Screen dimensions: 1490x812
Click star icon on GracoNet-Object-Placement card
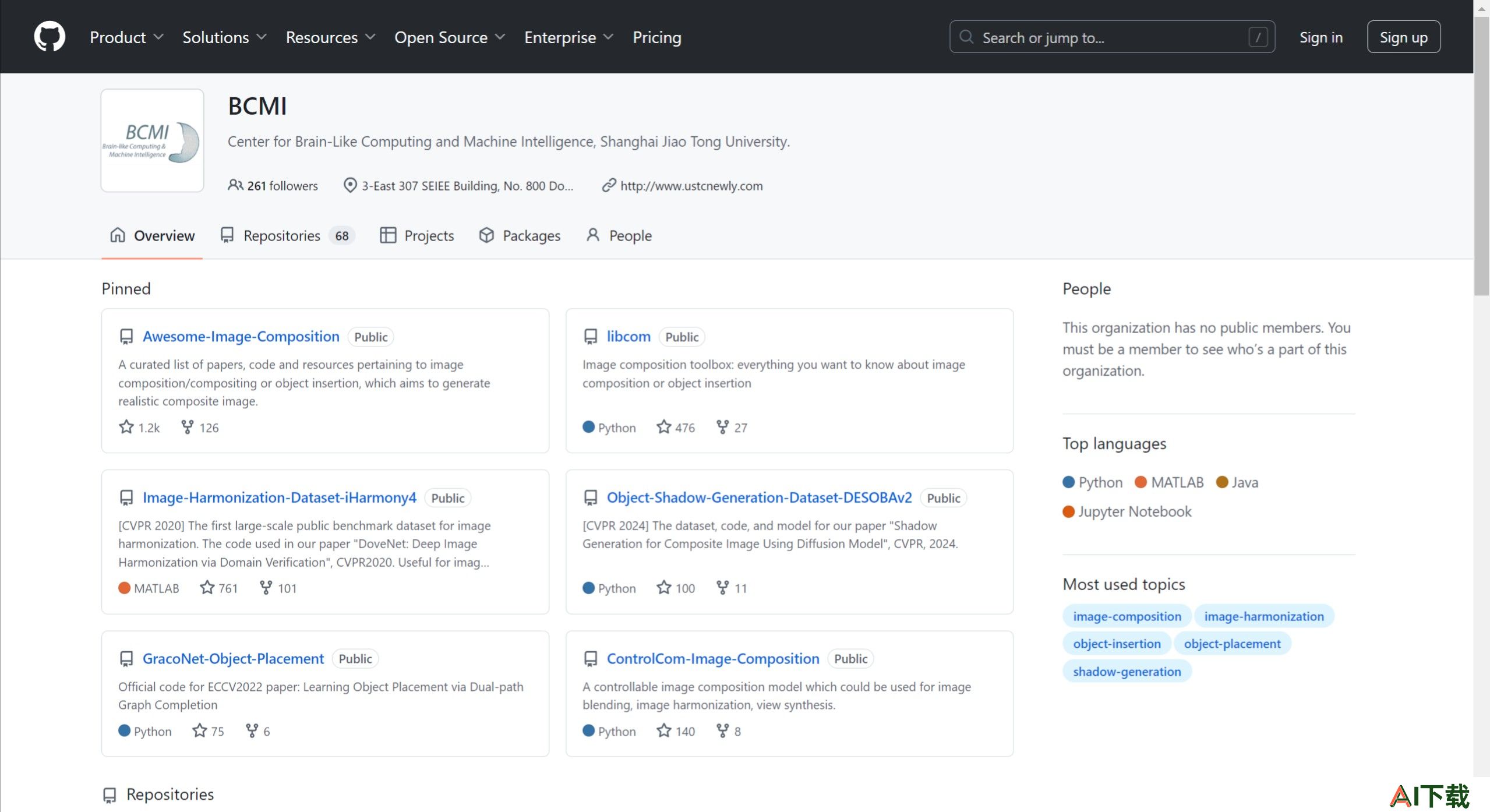(200, 730)
